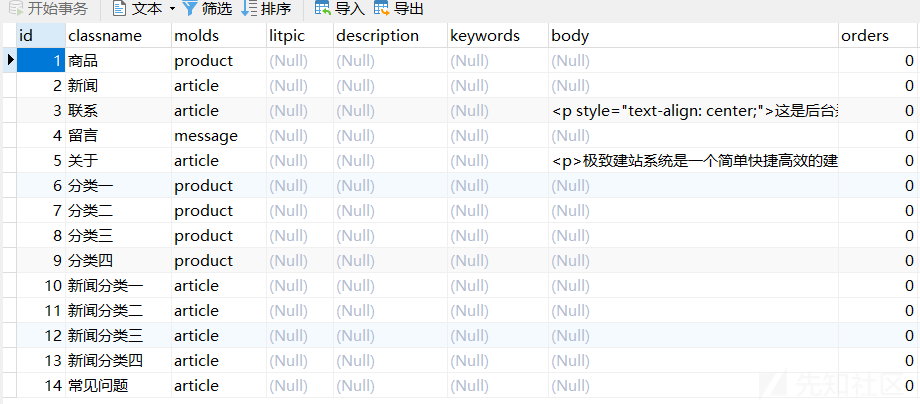Click the Sort (排序) icon
The width and height of the screenshot is (920, 404).
[249, 9]
